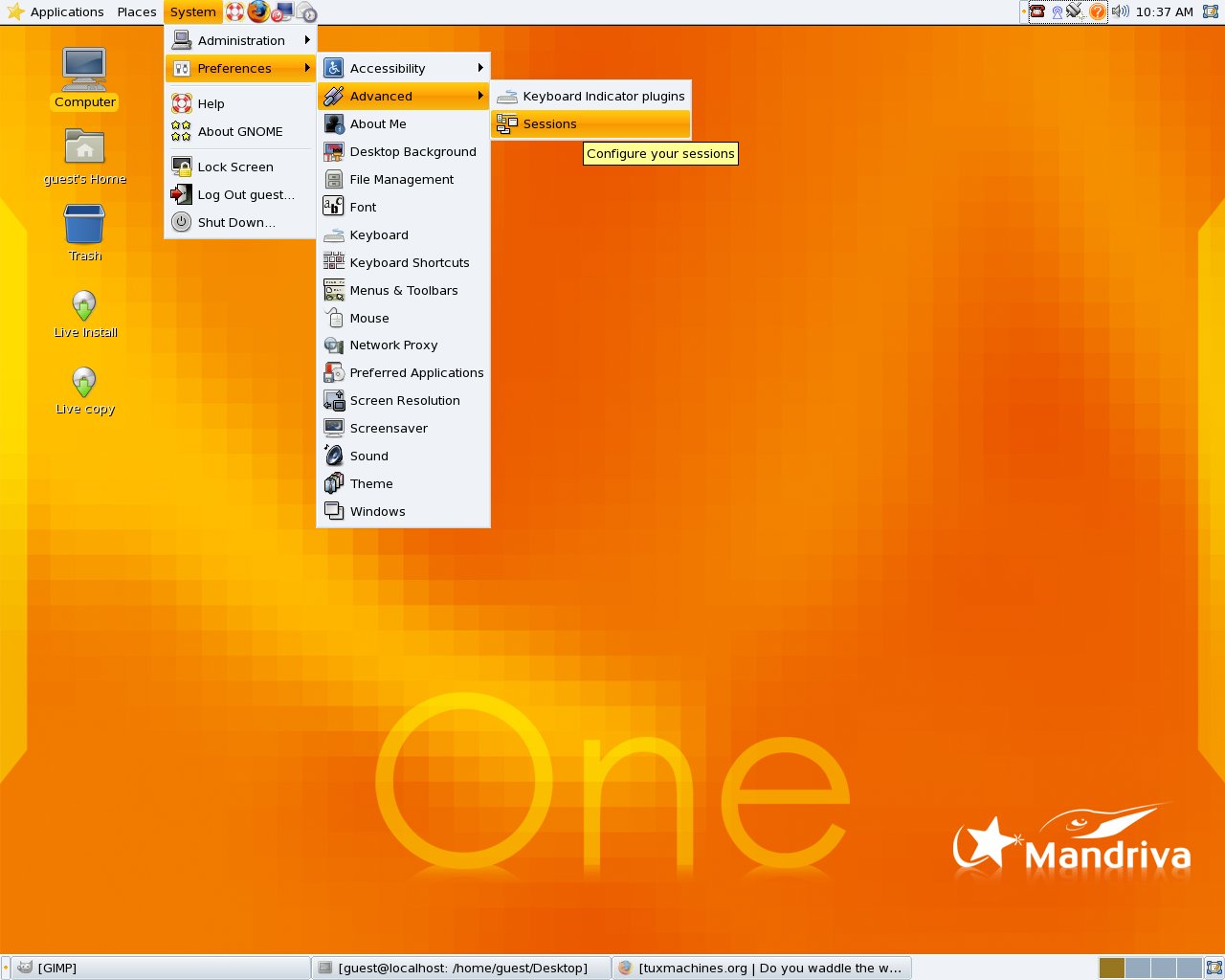
Task: Expand the Administration submenu arrow
Action: click(x=307, y=40)
